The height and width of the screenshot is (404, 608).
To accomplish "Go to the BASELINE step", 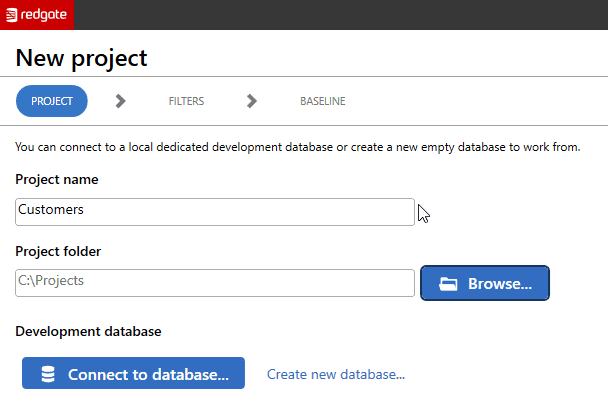I will (x=323, y=101).
